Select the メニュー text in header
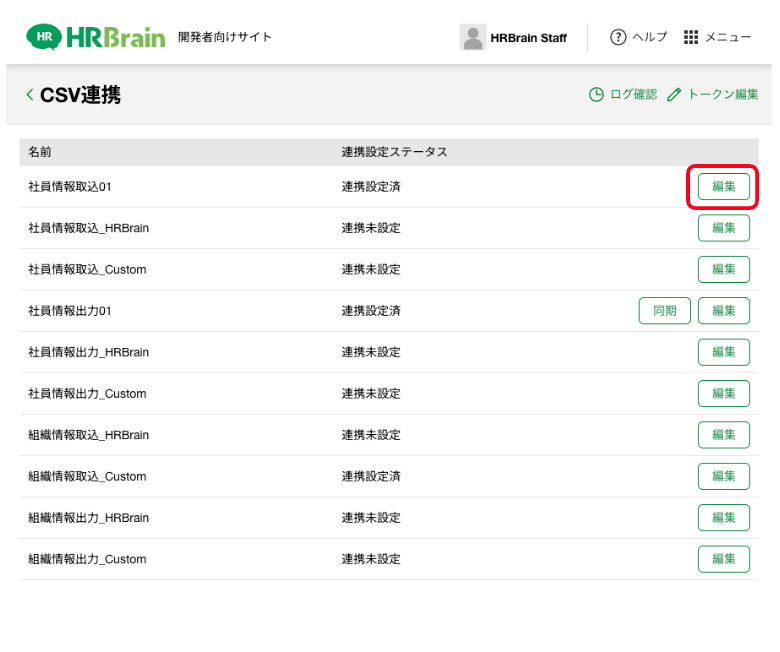 pos(728,37)
